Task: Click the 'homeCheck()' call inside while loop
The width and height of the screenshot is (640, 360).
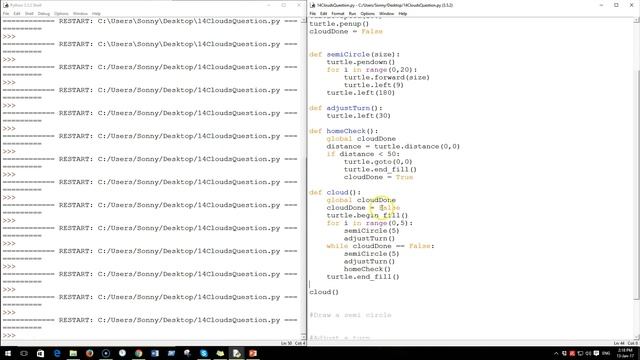Action: (x=367, y=269)
